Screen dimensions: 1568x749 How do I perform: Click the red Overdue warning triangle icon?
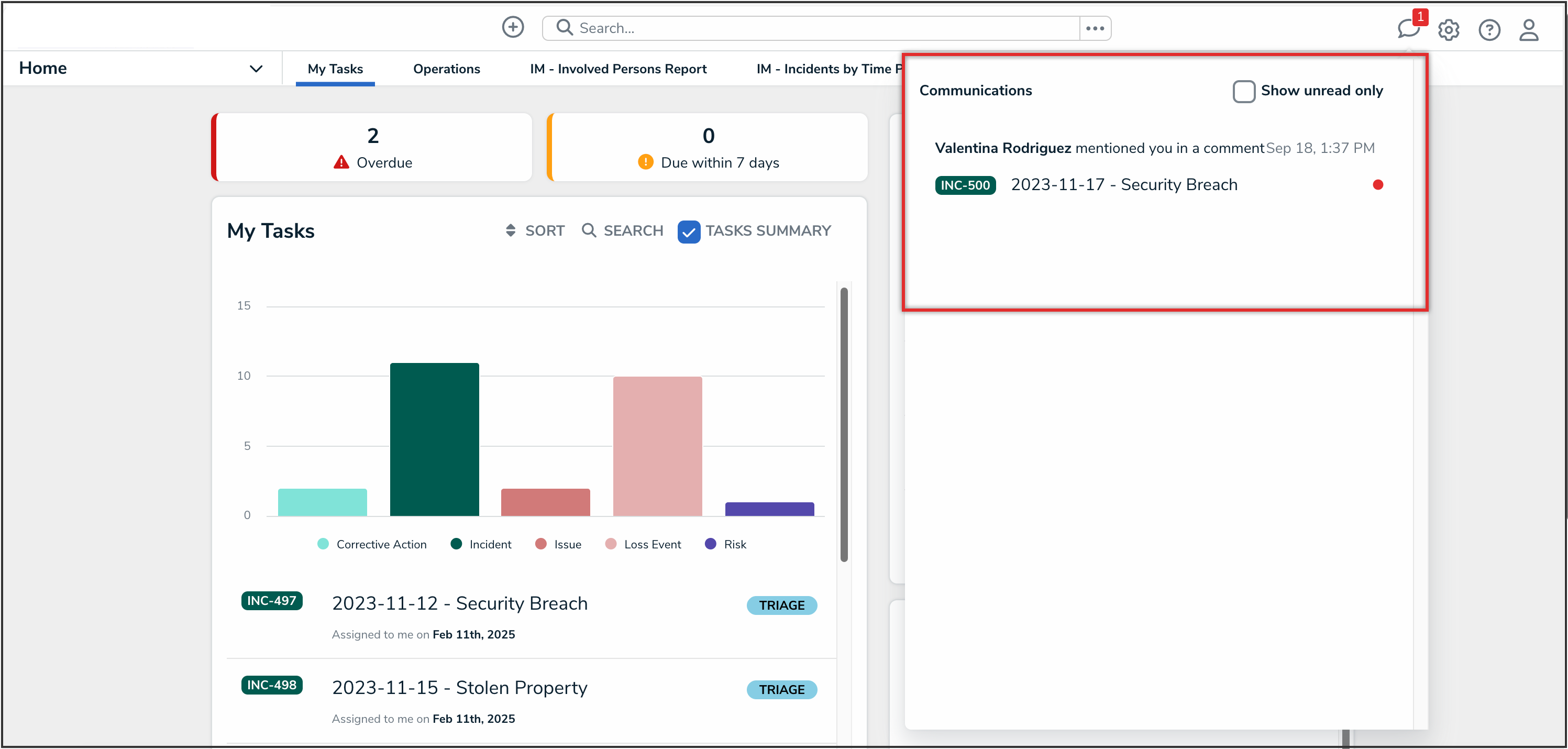[x=341, y=162]
